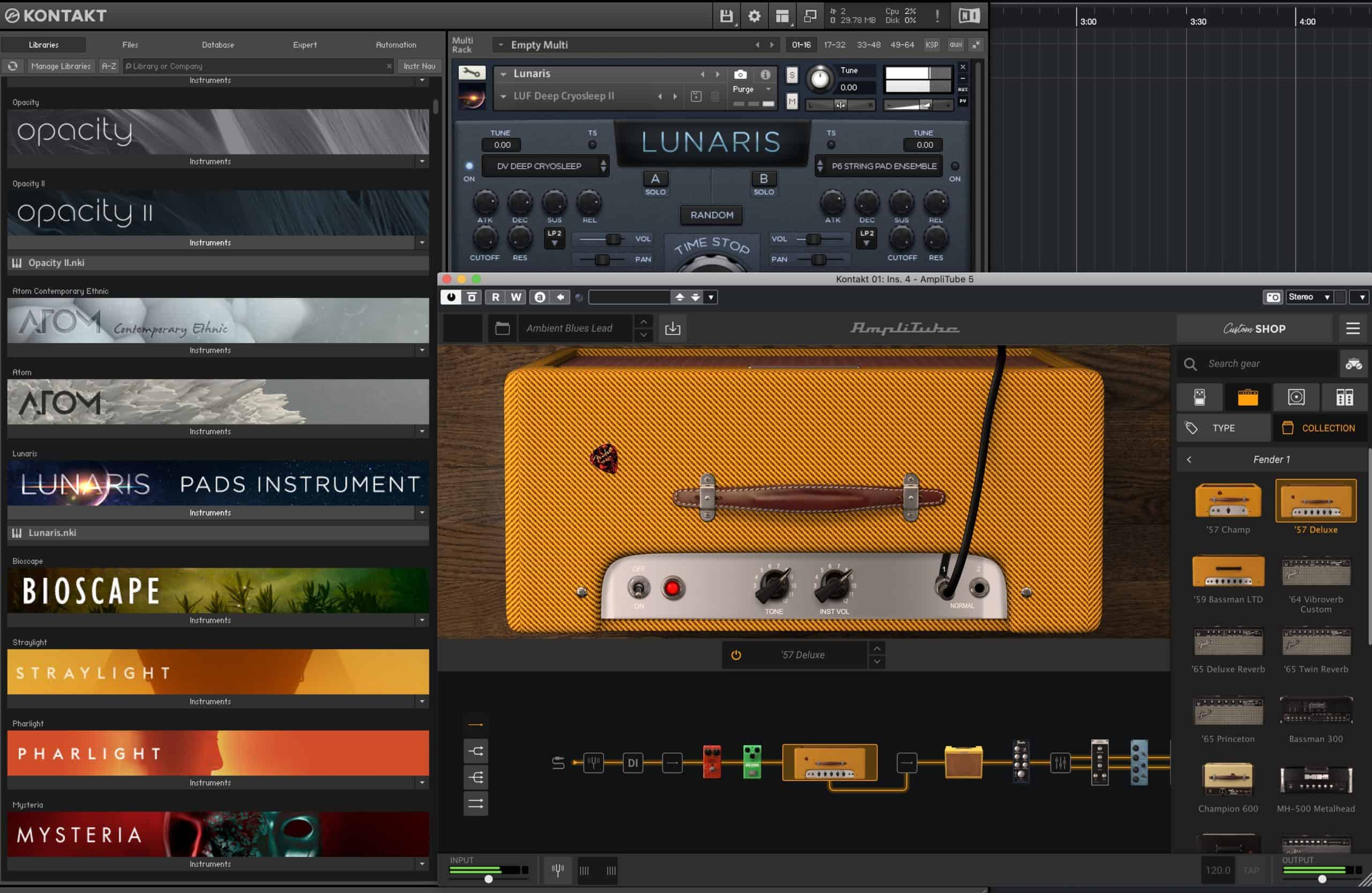Toggle '57 Deluxe power bypass

coord(736,655)
